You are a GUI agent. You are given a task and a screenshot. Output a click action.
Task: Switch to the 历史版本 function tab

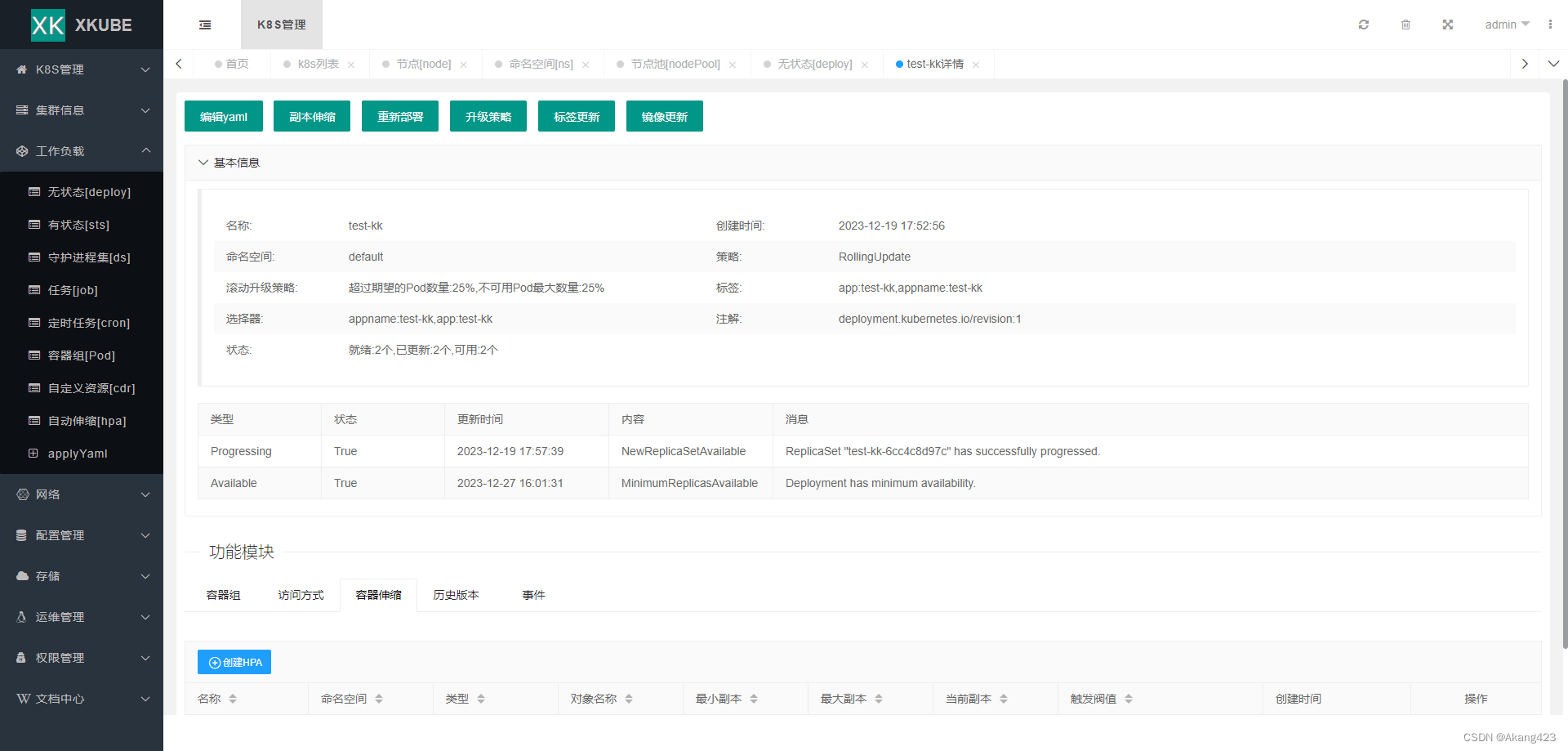456,595
